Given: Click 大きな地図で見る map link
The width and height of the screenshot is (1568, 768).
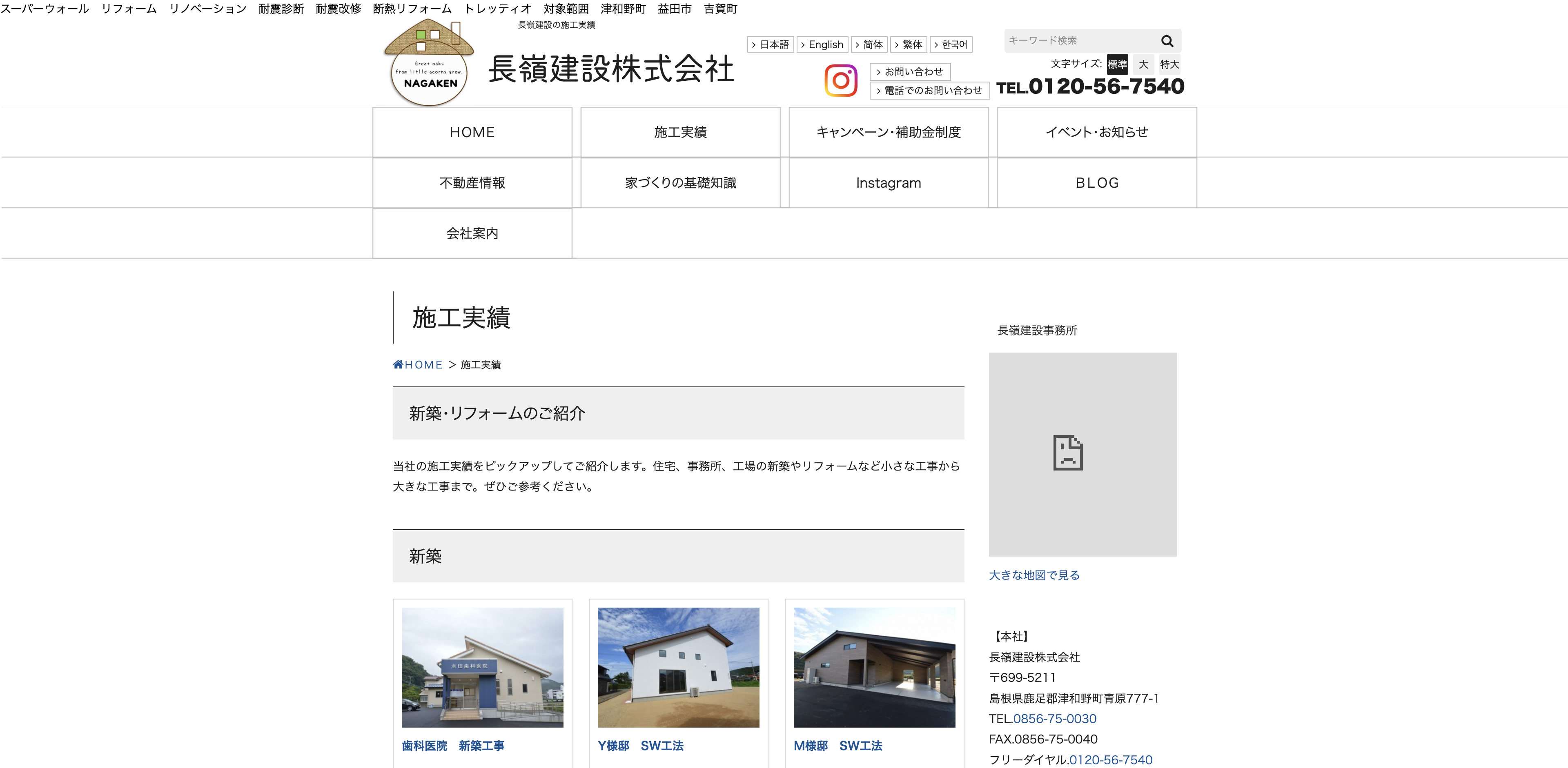Looking at the screenshot, I should [x=1034, y=575].
